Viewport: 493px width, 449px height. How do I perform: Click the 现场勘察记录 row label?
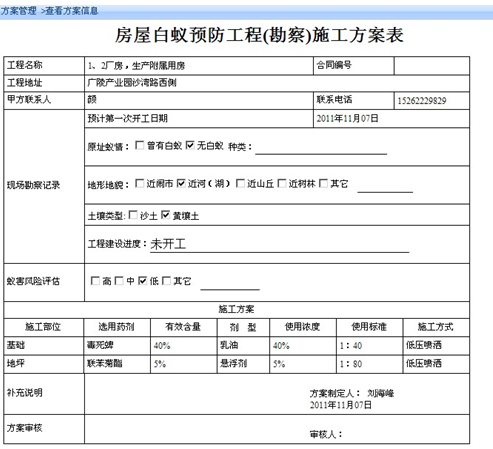pyautogui.click(x=33, y=185)
